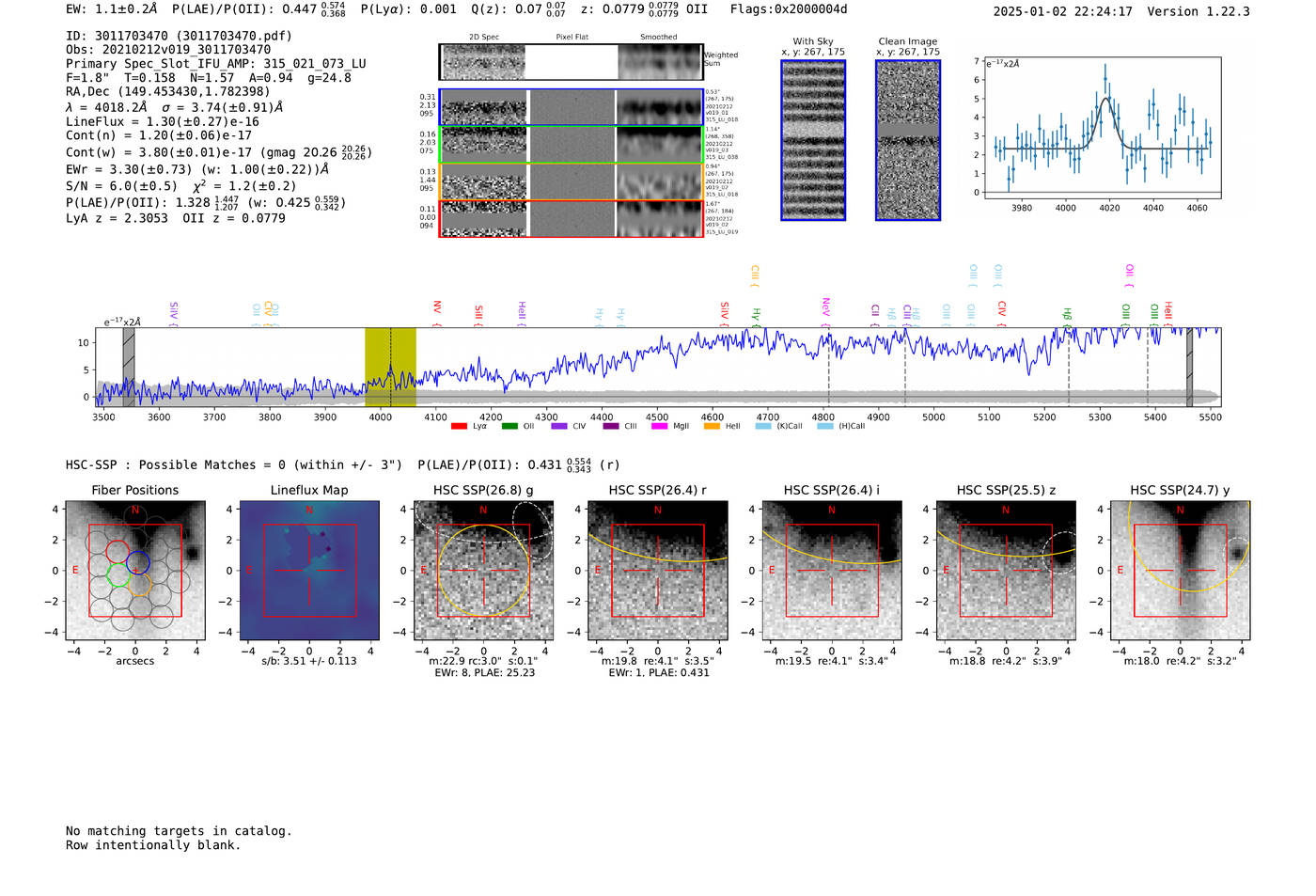Click the orange fiber circle in Fiber Positions
1316x896 pixels.
pyautogui.click(x=139, y=586)
